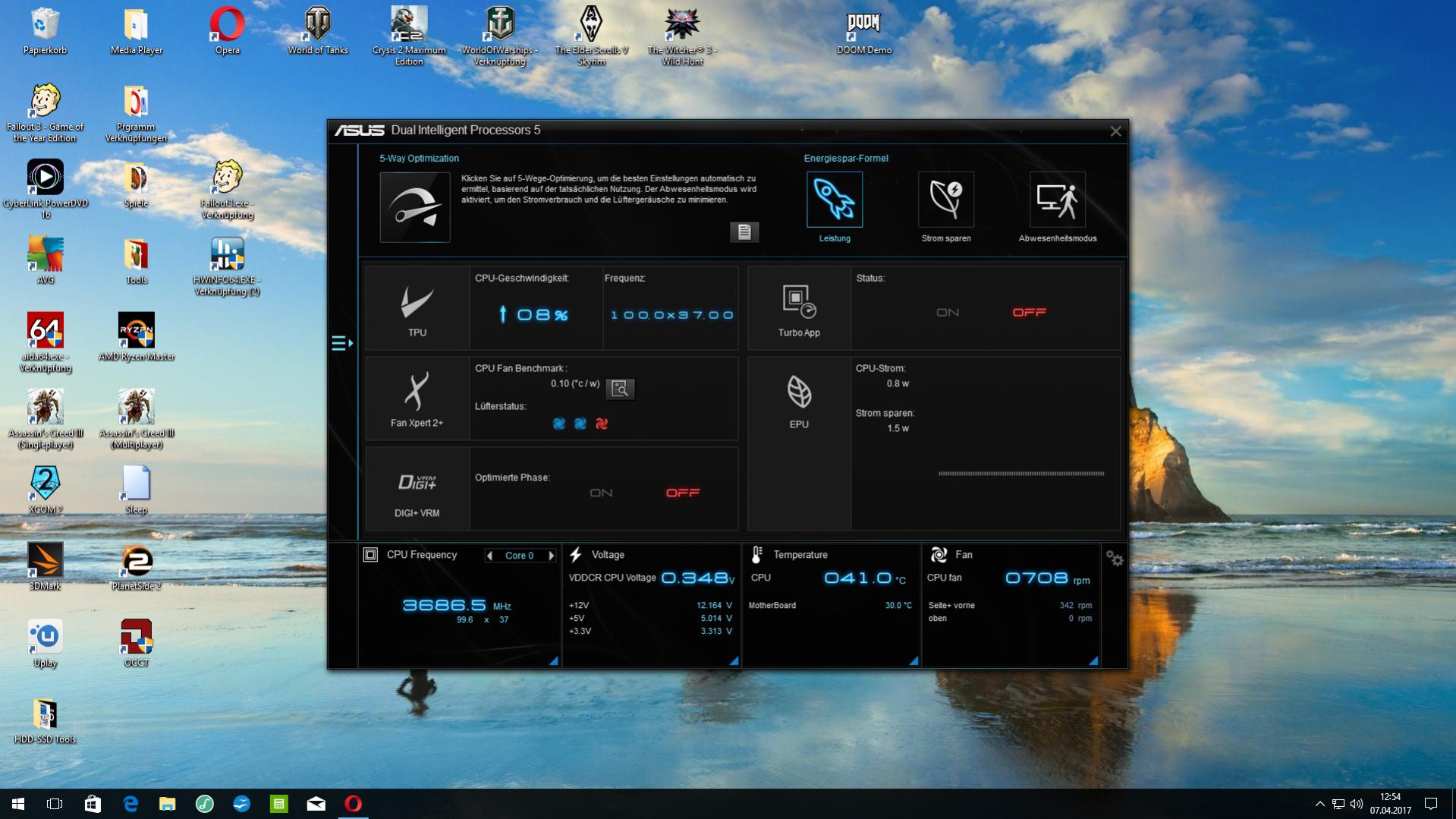Click the Energiespar-Formel heading
This screenshot has height=819, width=1456.
tap(846, 159)
